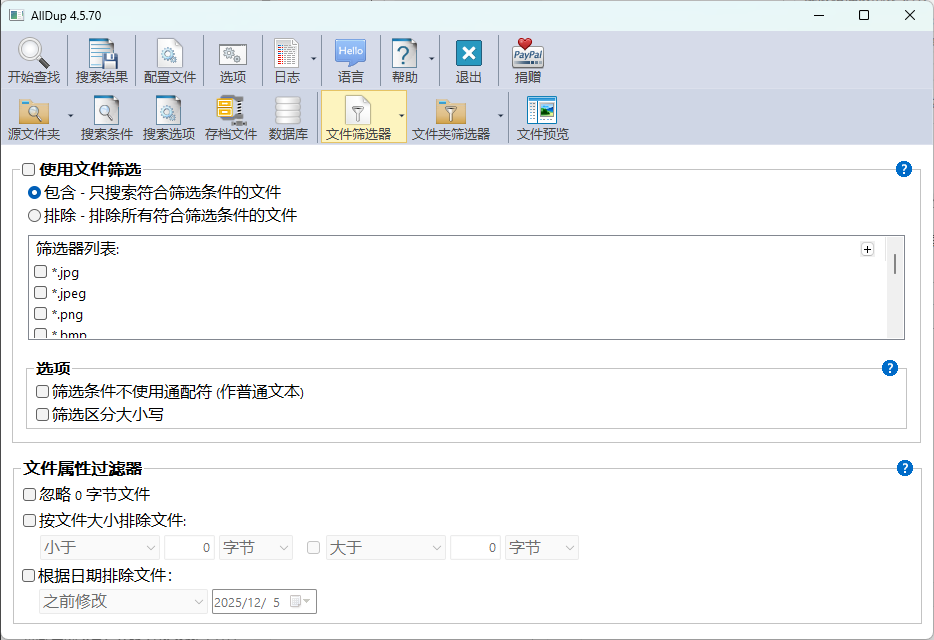Select the 排除 radio button option
Image resolution: width=934 pixels, height=640 pixels.
point(35,215)
